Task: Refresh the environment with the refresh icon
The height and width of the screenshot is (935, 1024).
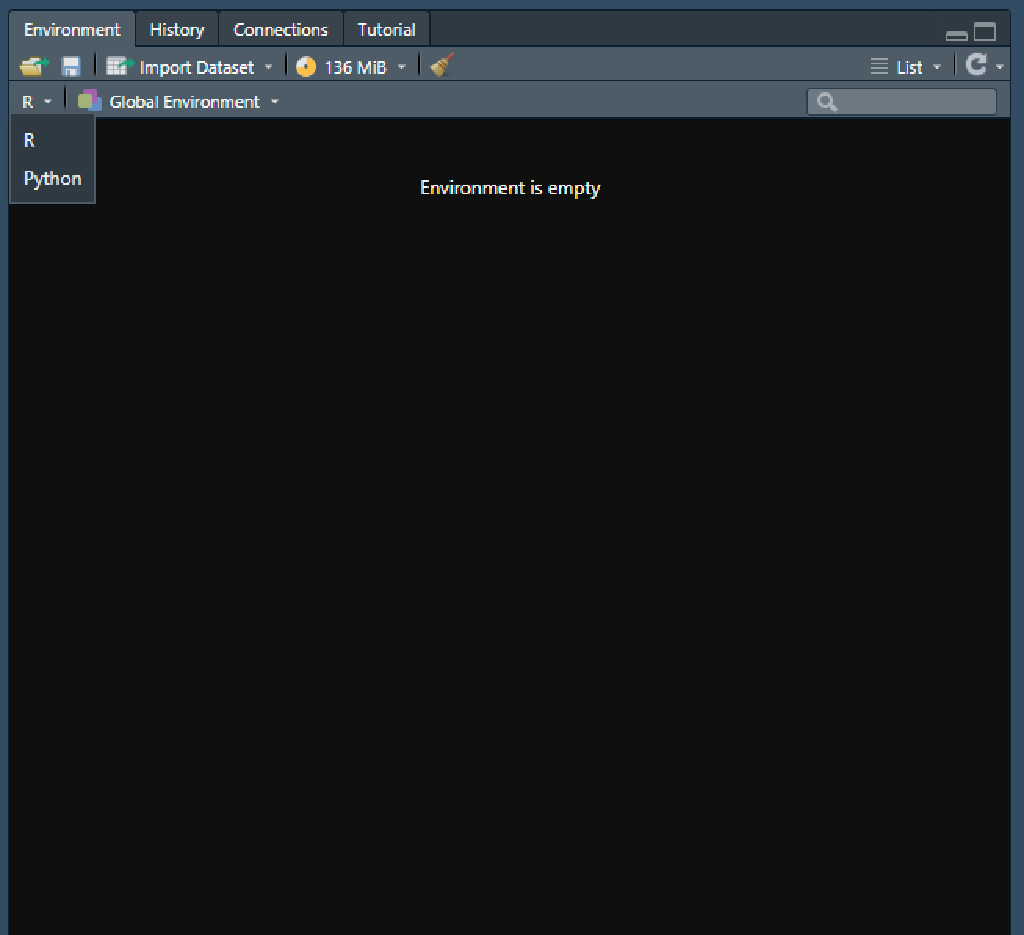Action: [973, 63]
